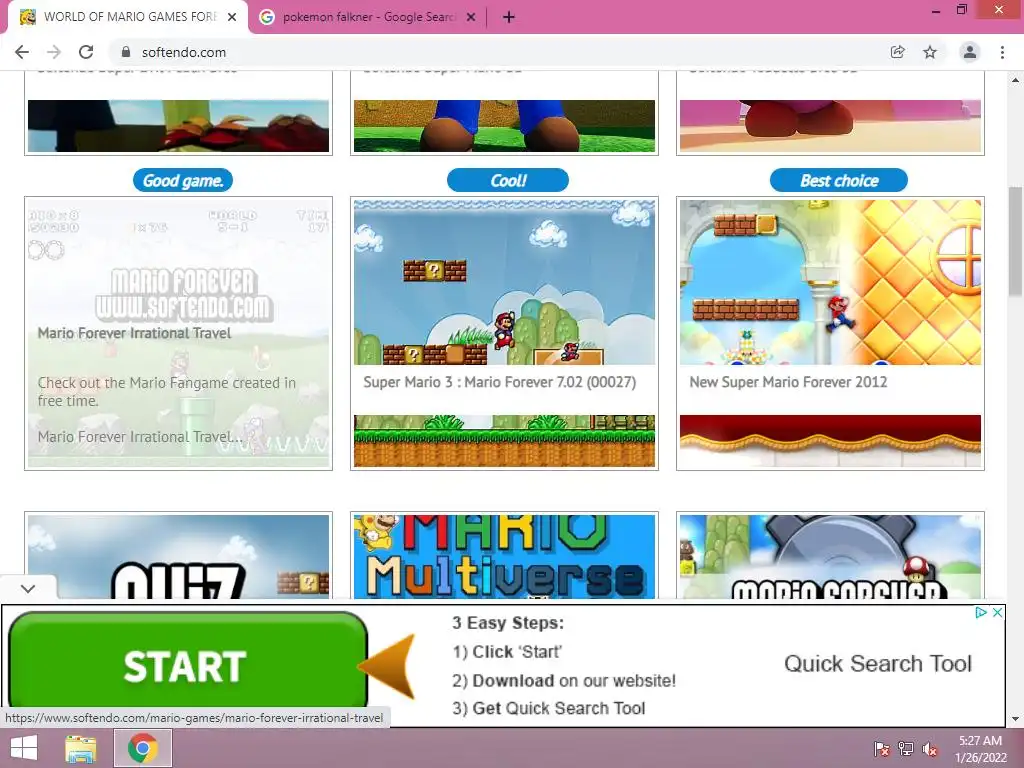The width and height of the screenshot is (1024, 768).
Task: Close the pokemon falkner Google tab
Action: point(471,17)
